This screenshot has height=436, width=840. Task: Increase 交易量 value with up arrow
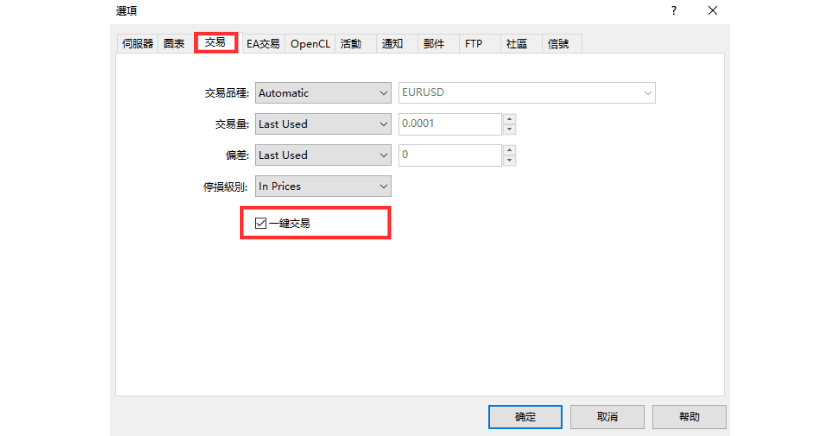(x=509, y=119)
